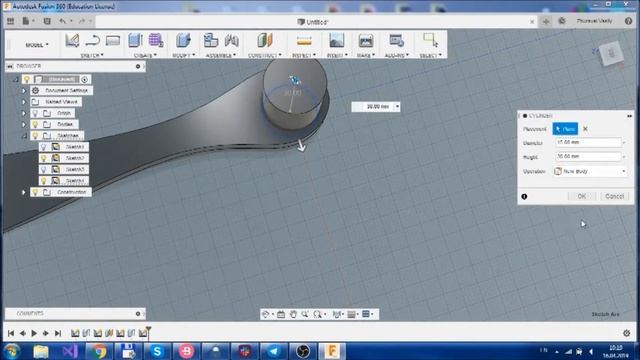Open Display Settings in navigation bar
Screen dimensions: 640x360
[x=337, y=314]
